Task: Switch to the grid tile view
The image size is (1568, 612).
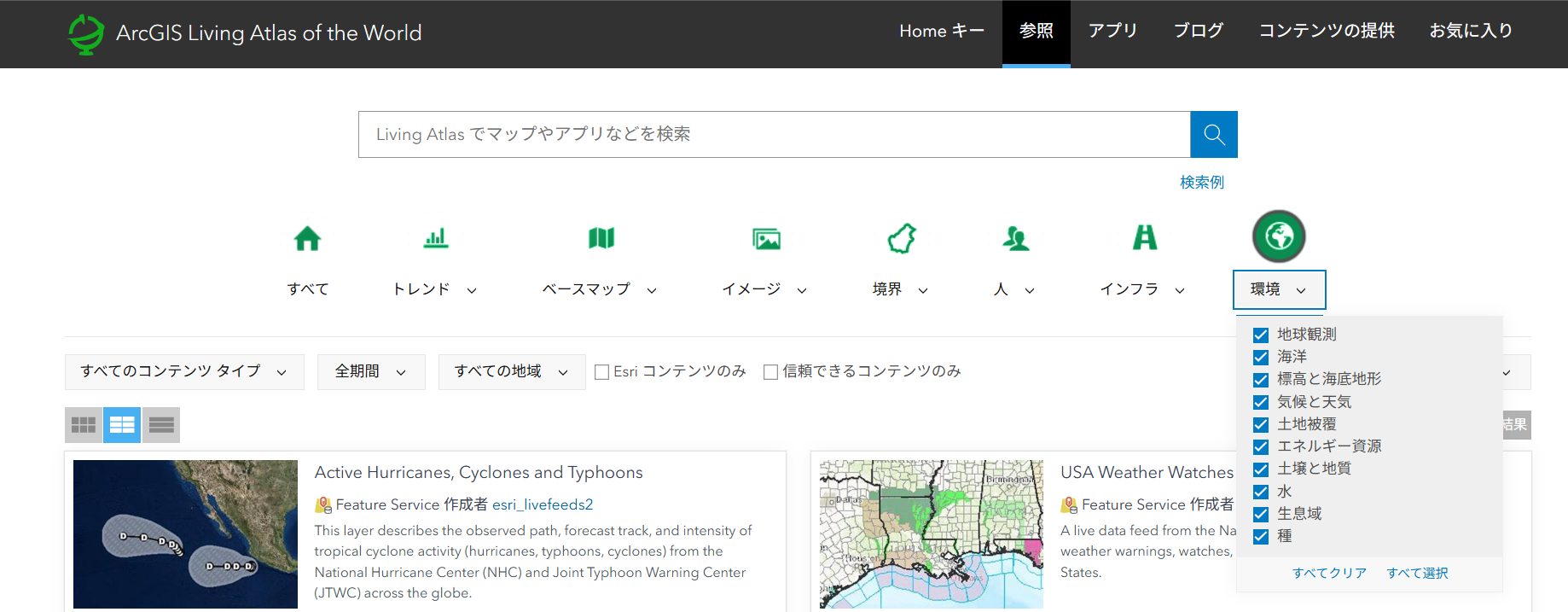Action: pos(84,425)
